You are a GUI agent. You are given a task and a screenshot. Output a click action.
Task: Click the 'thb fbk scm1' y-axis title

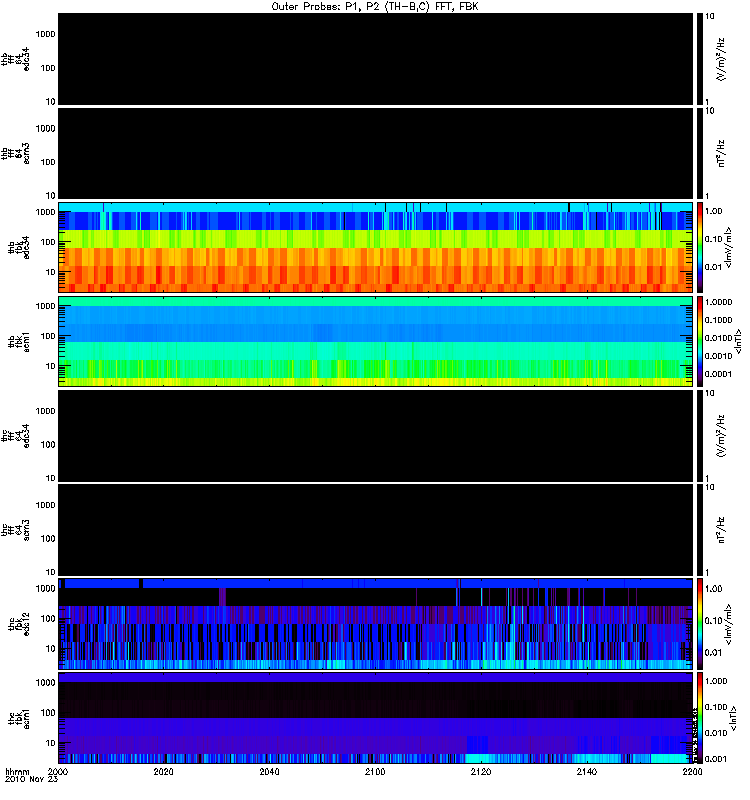pos(19,341)
